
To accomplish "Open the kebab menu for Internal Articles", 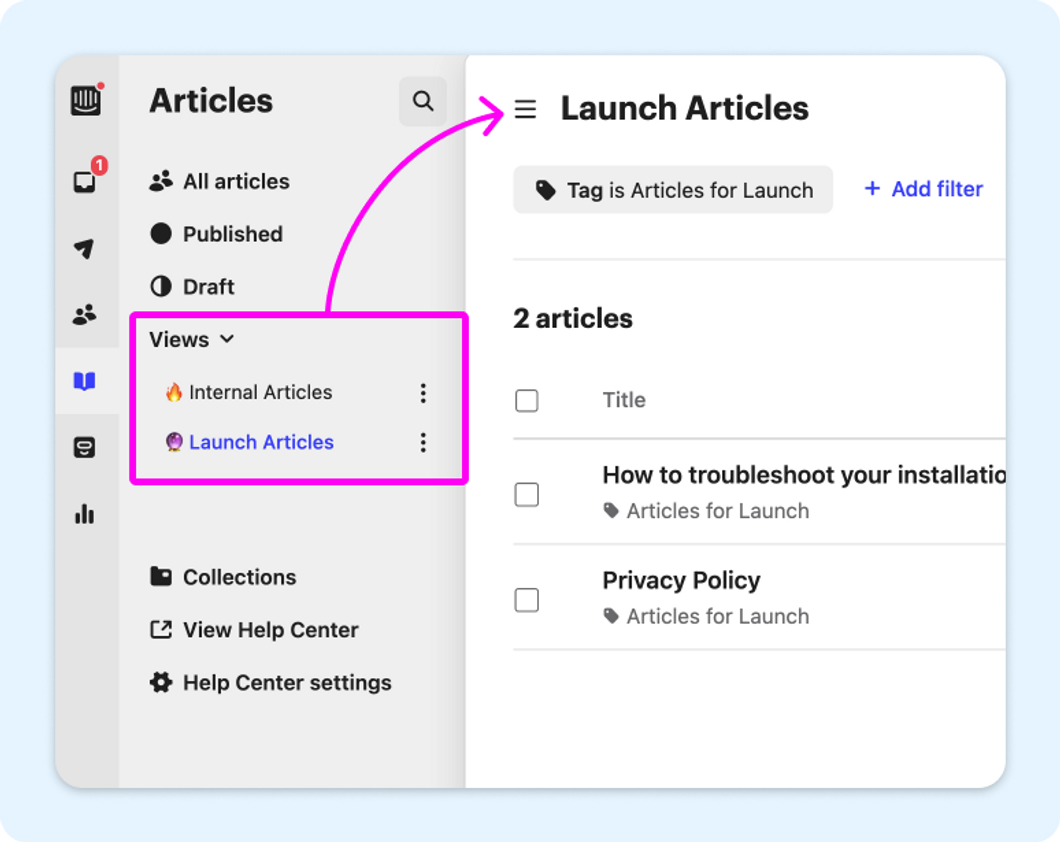I will point(423,393).
